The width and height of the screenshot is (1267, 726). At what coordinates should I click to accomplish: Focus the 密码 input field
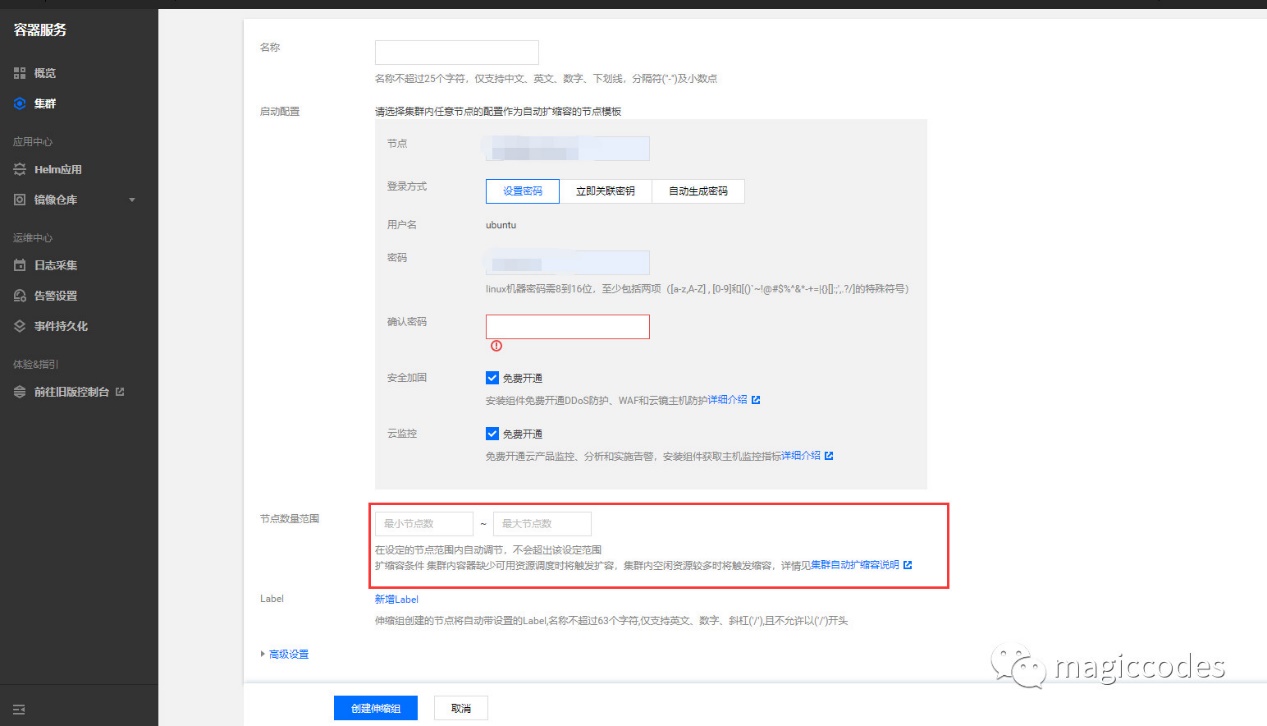click(x=568, y=263)
